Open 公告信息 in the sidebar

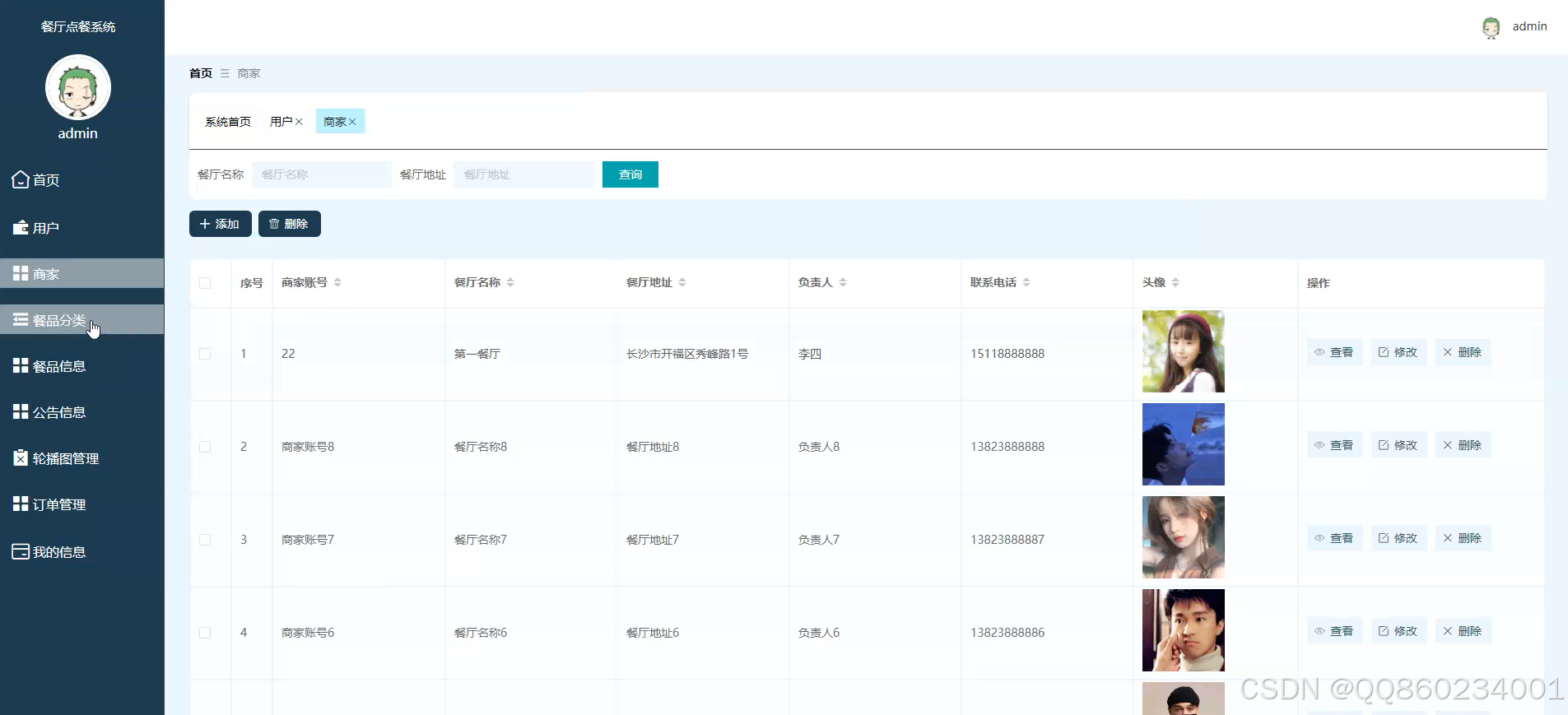pyautogui.click(x=81, y=412)
